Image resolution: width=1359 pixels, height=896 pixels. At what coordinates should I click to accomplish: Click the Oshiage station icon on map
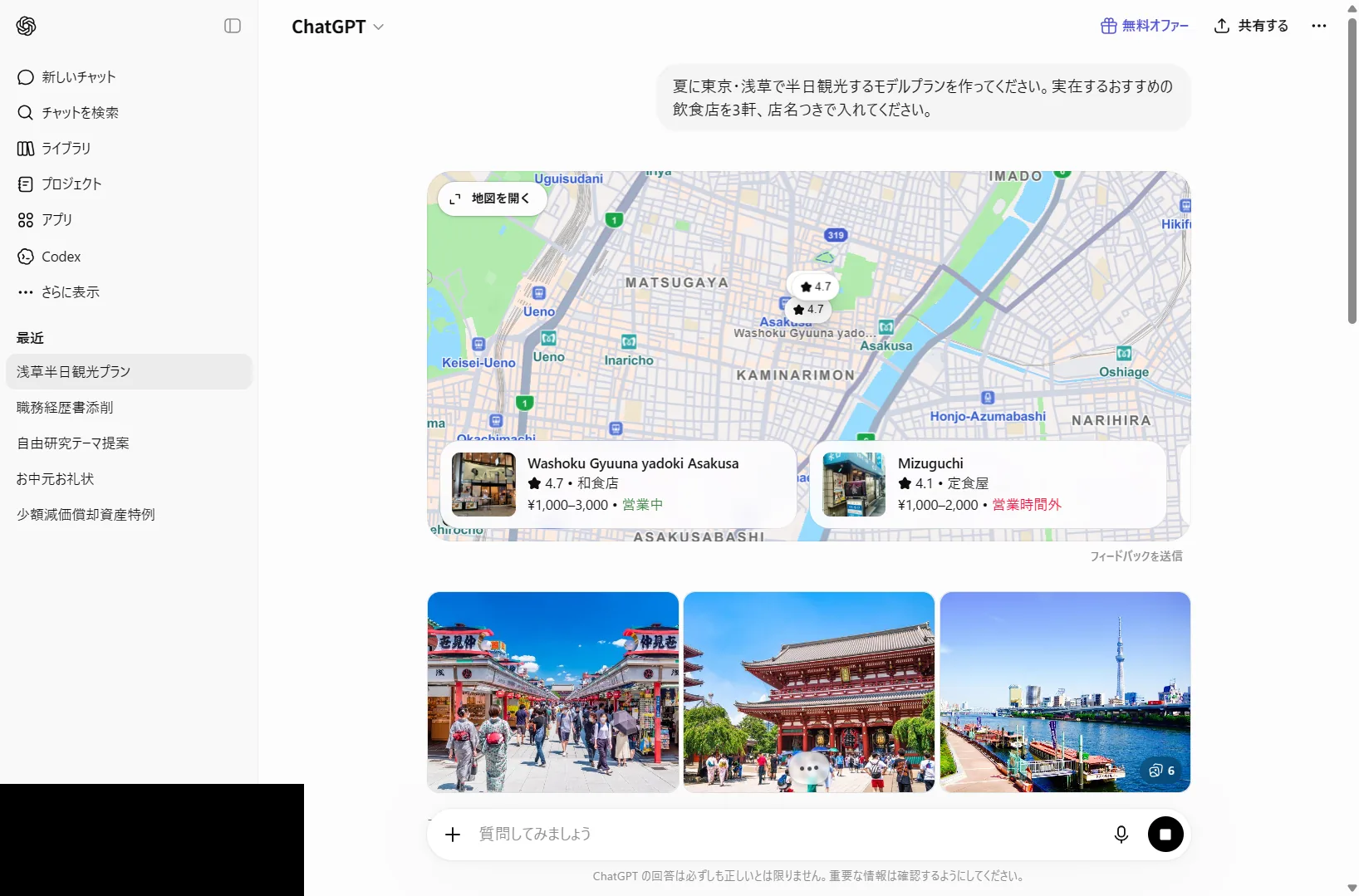1124,354
